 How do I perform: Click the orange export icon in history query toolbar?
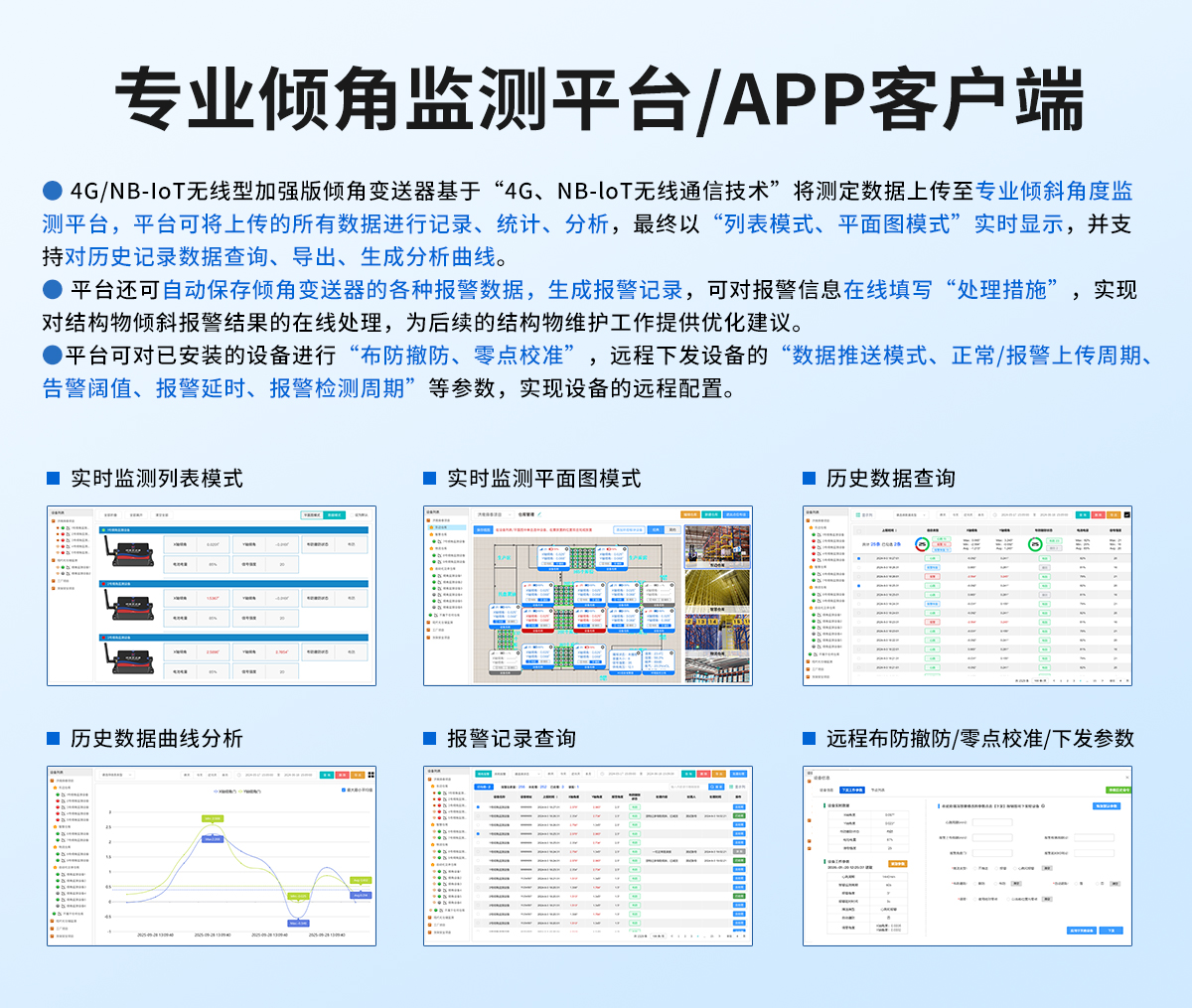[x=1113, y=514]
